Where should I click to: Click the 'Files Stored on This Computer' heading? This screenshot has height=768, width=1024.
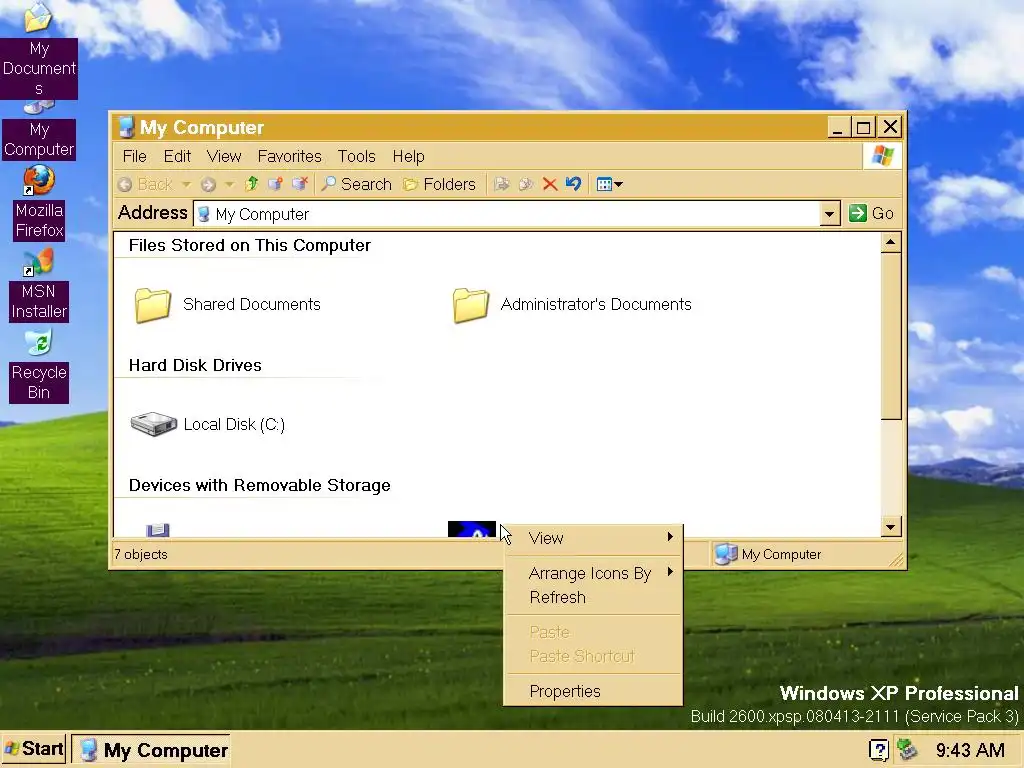[249, 246]
